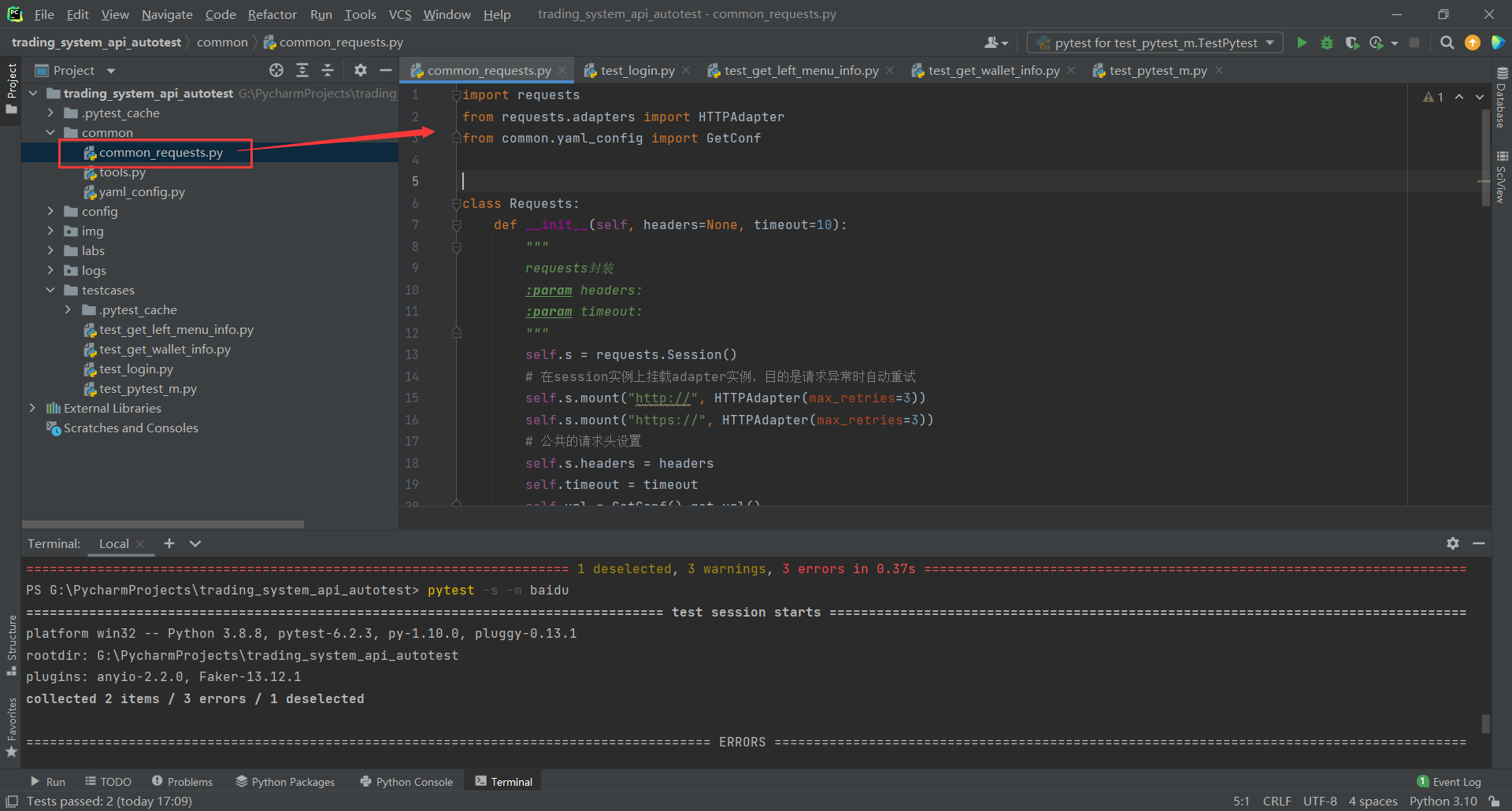Hide the Project tool window
The width and height of the screenshot is (1512, 811).
tap(386, 70)
